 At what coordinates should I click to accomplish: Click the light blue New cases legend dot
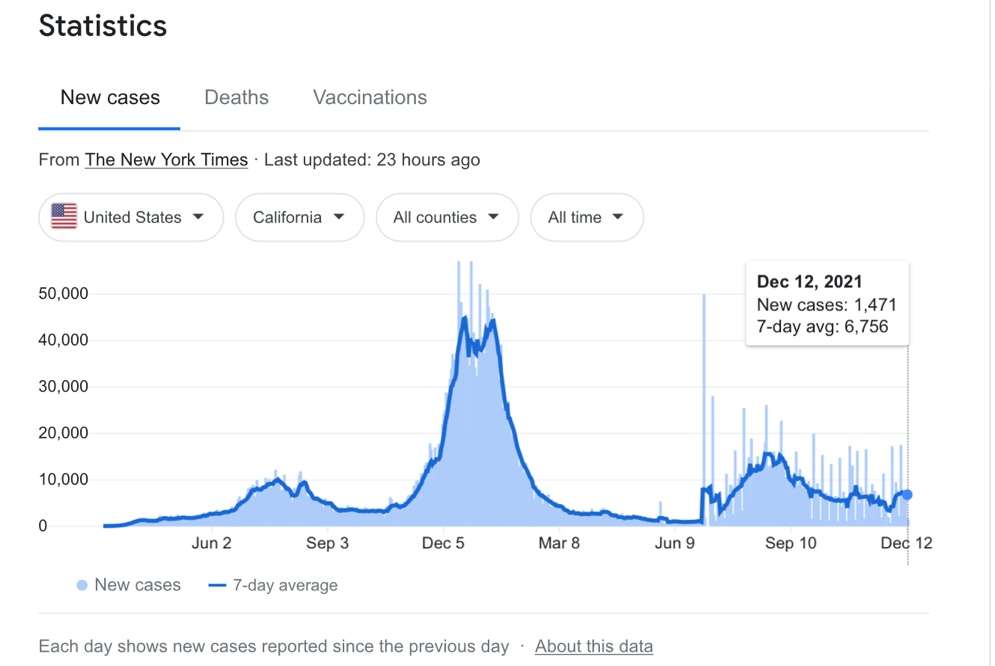(82, 585)
